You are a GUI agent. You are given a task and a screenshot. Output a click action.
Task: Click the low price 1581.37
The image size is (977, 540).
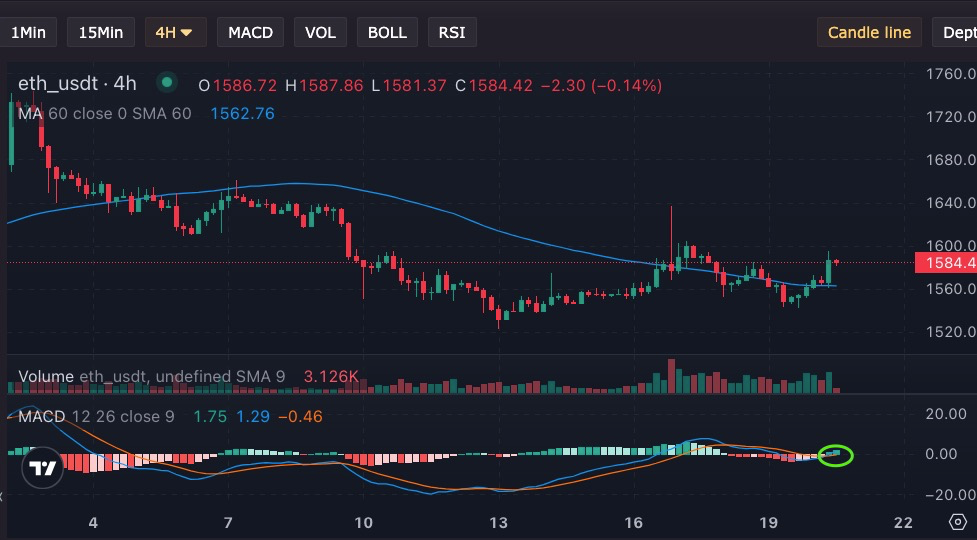click(414, 85)
